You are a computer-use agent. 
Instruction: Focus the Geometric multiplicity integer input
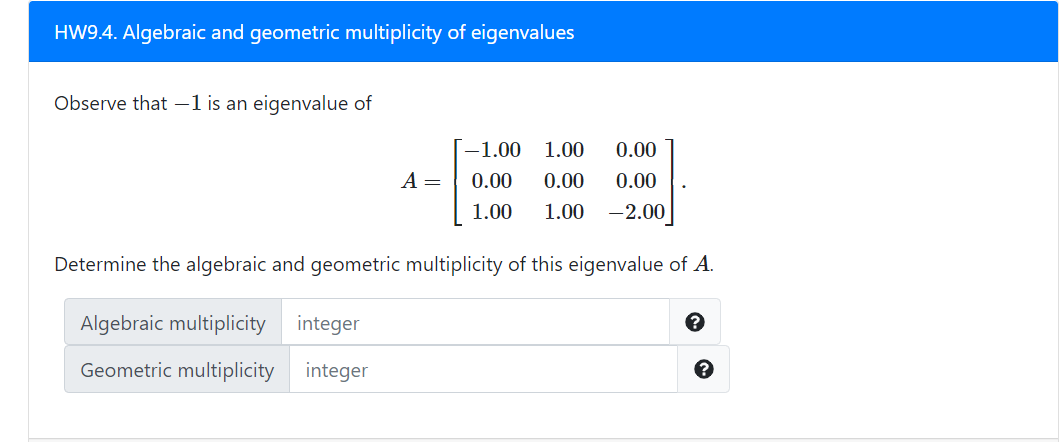click(483, 370)
